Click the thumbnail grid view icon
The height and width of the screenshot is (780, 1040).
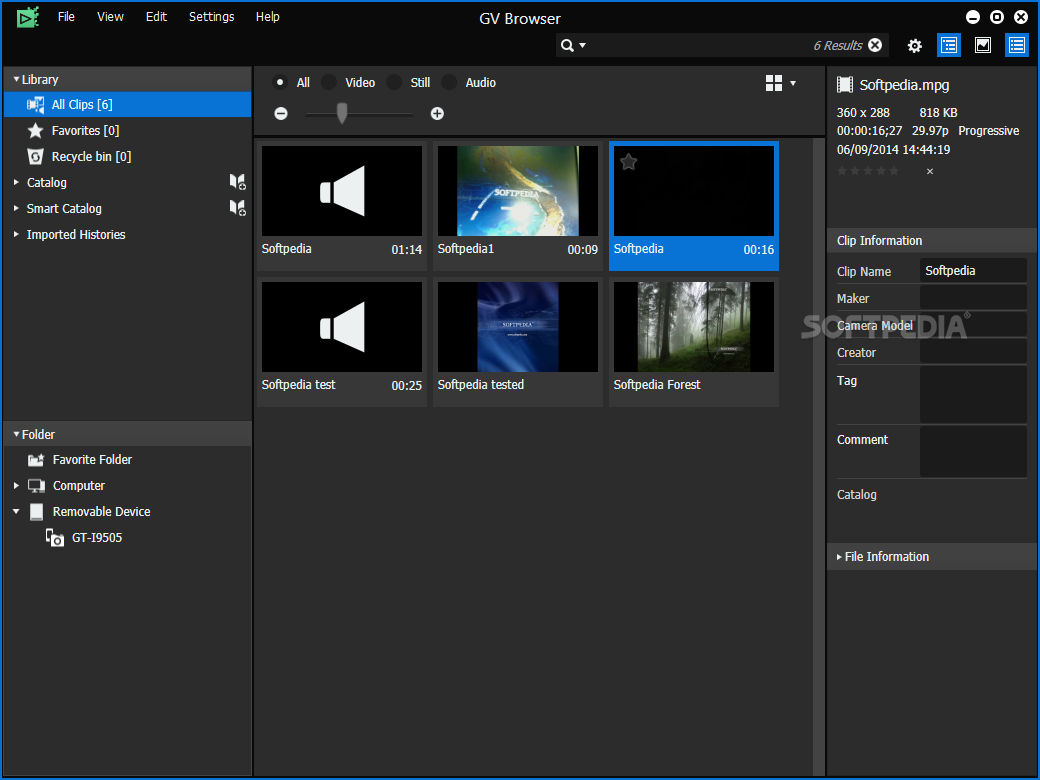point(773,83)
